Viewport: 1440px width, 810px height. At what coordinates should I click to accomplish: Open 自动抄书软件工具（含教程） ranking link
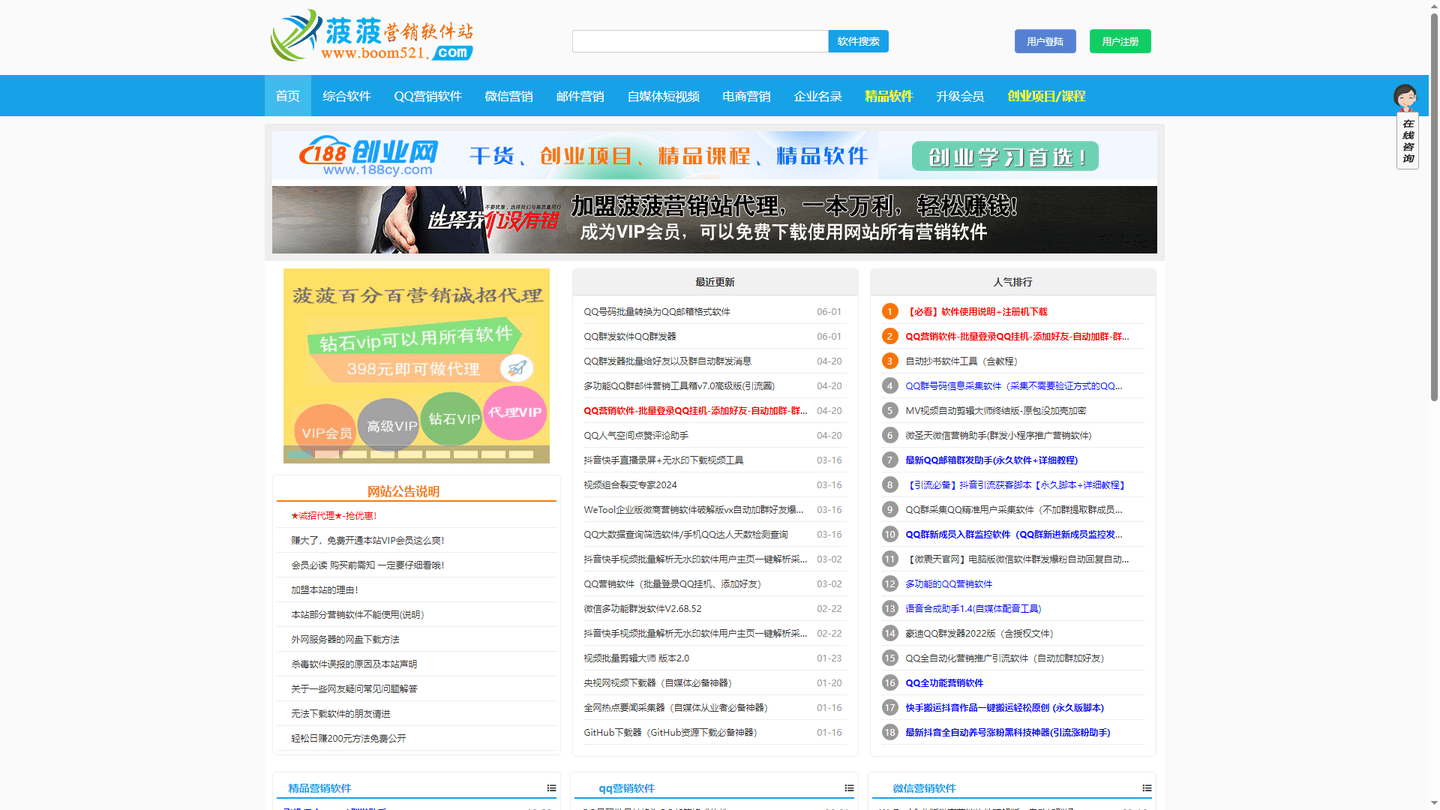click(961, 361)
